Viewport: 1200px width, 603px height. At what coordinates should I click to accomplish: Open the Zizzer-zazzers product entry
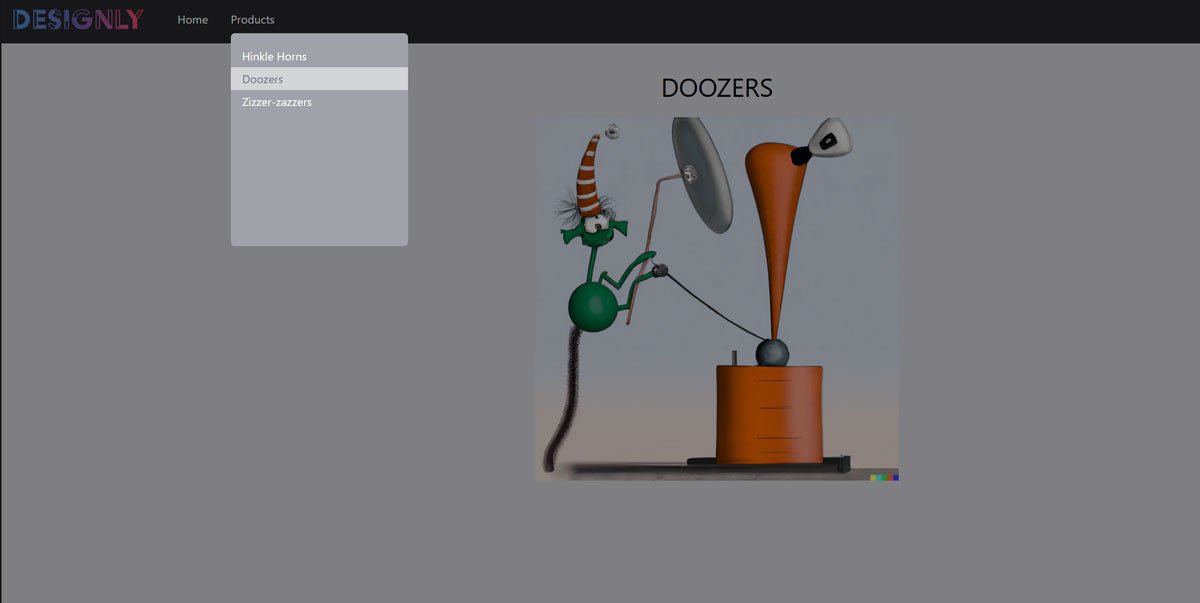277,102
